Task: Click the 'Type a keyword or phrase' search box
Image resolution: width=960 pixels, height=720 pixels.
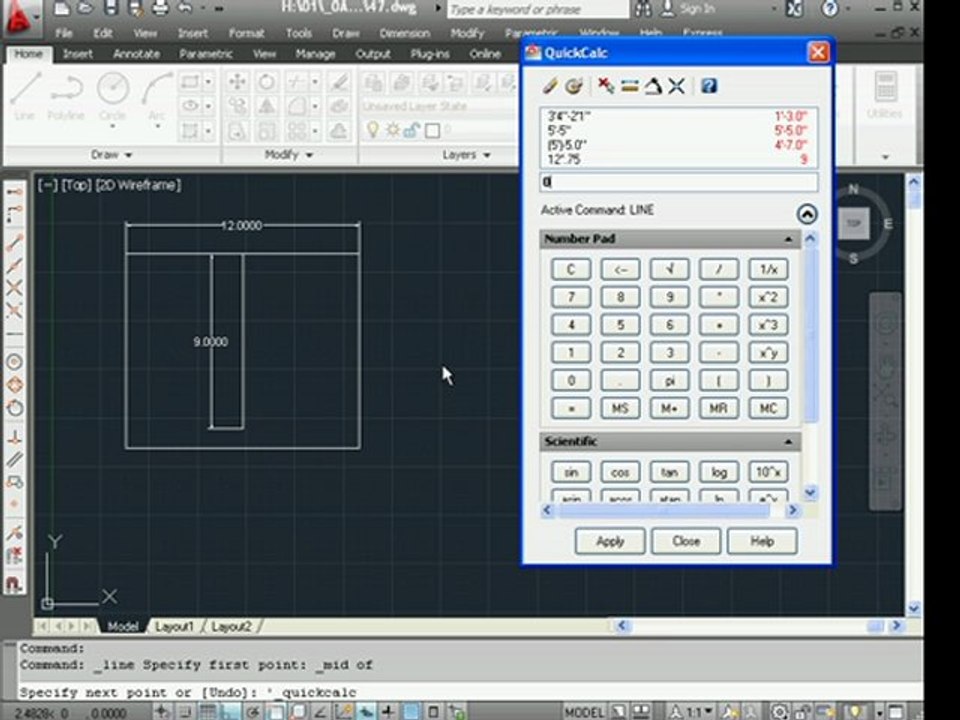Action: pyautogui.click(x=538, y=9)
